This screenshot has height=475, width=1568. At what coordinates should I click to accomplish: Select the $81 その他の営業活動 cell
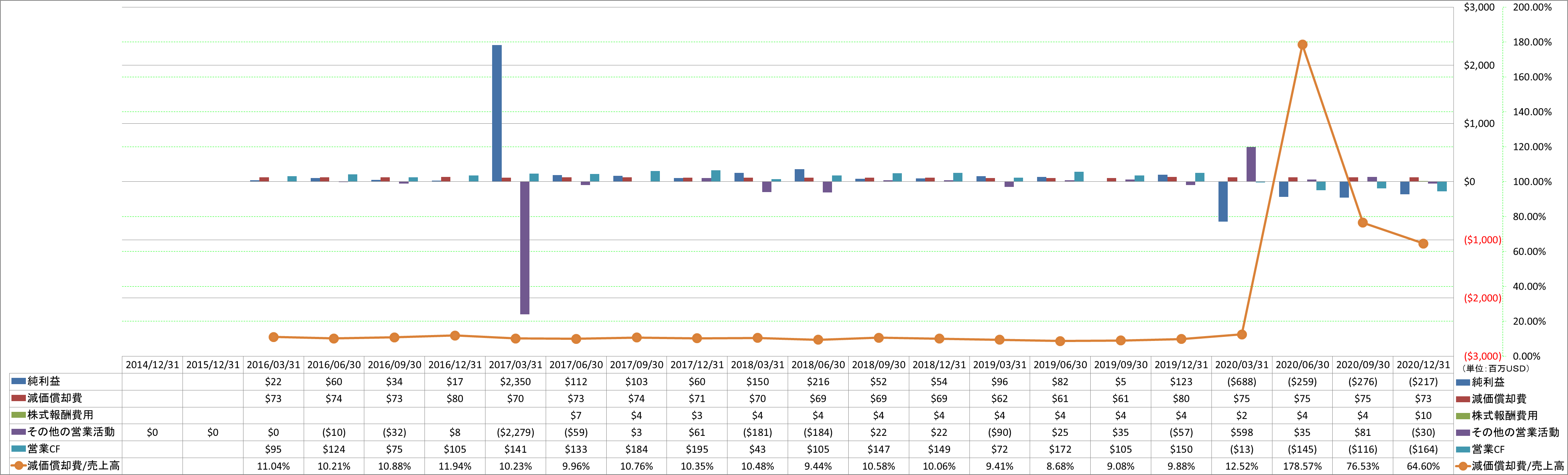click(x=1363, y=433)
